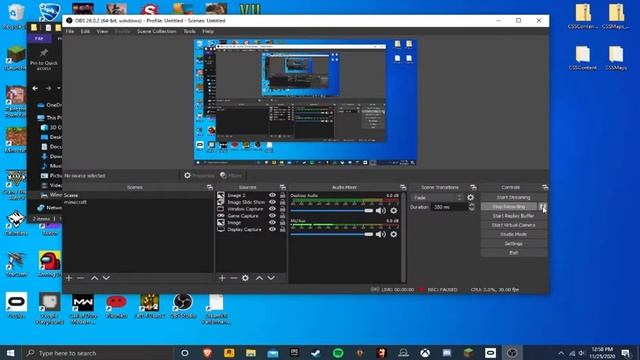Open File tab in File Explorer window
The height and width of the screenshot is (360, 640).
pos(39,38)
